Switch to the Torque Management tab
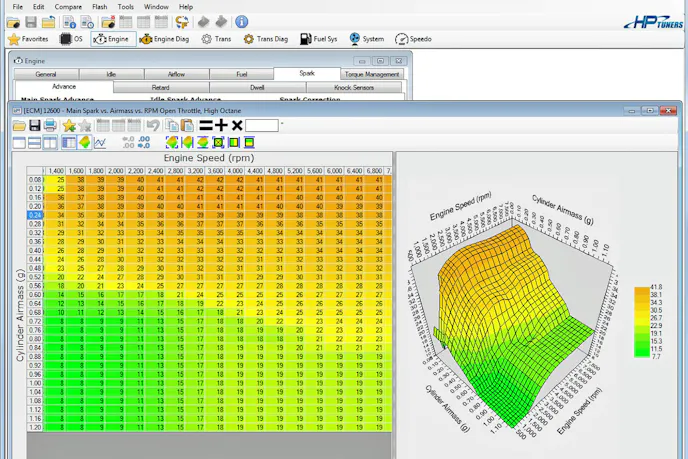The height and width of the screenshot is (459, 688). point(372,74)
